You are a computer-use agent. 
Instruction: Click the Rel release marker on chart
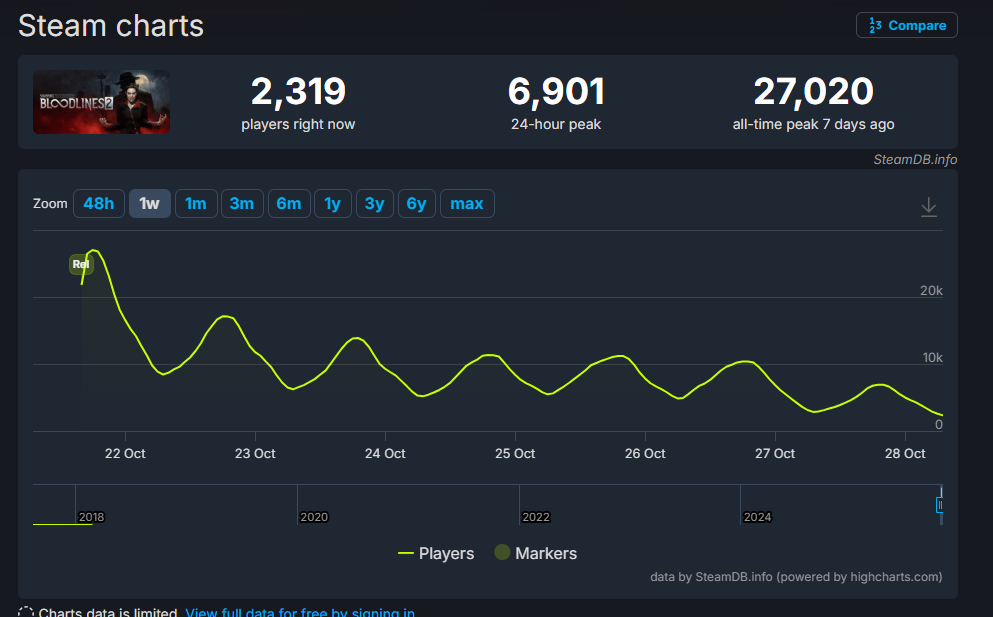(81, 264)
